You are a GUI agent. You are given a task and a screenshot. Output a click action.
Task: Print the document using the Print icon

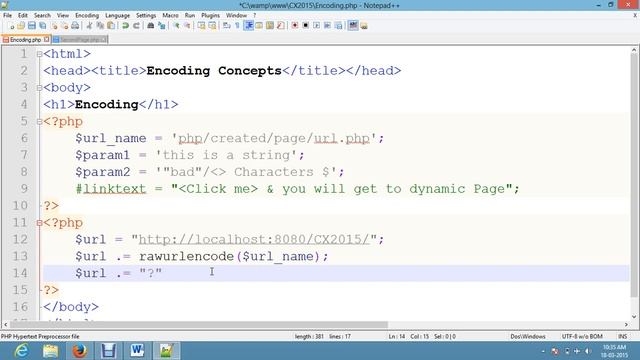[76, 26]
